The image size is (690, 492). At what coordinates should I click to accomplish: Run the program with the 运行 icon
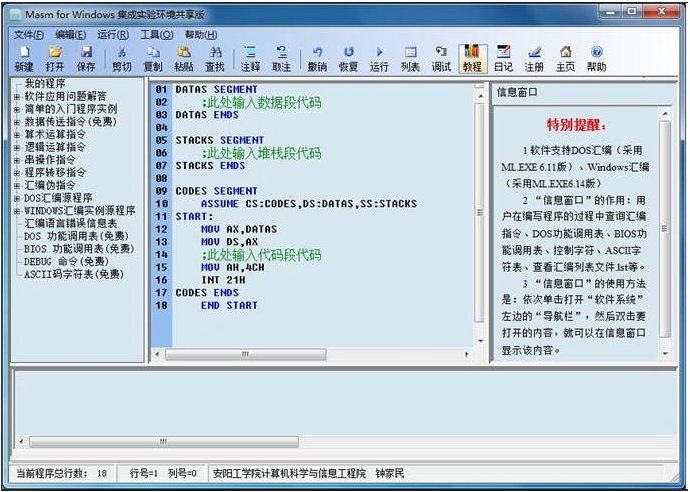[379, 59]
